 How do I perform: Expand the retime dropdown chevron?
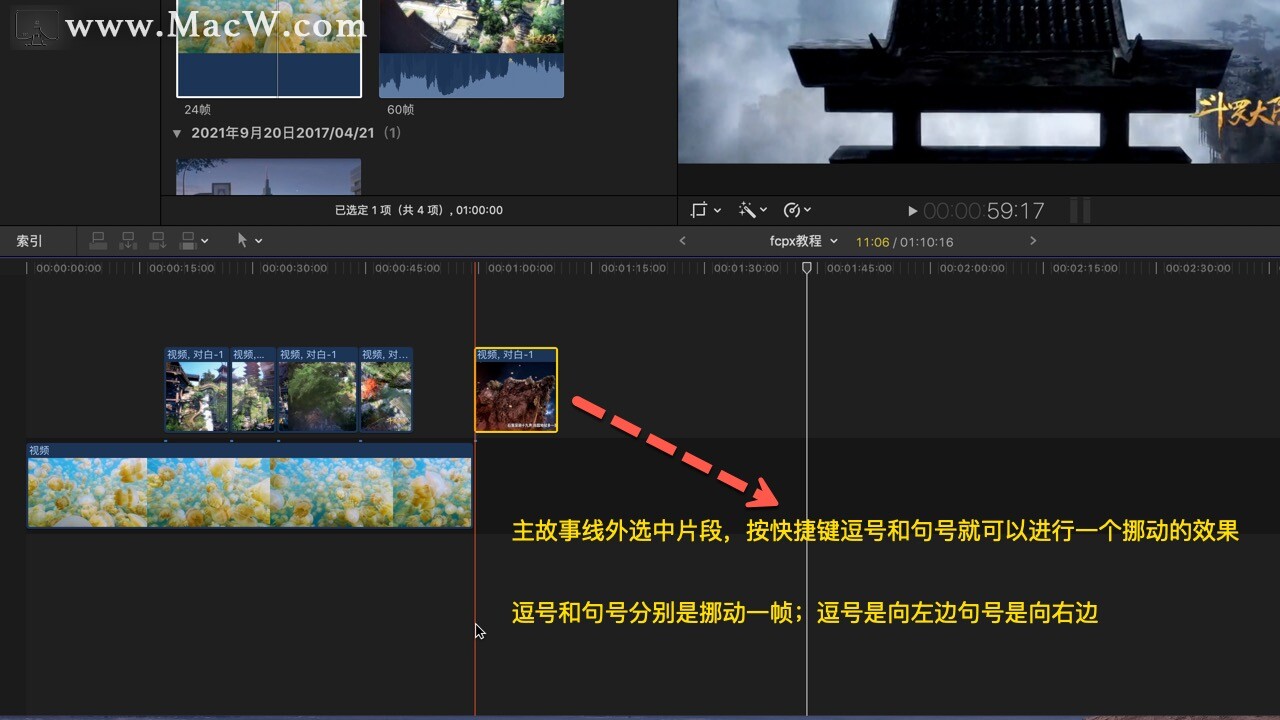pos(807,210)
